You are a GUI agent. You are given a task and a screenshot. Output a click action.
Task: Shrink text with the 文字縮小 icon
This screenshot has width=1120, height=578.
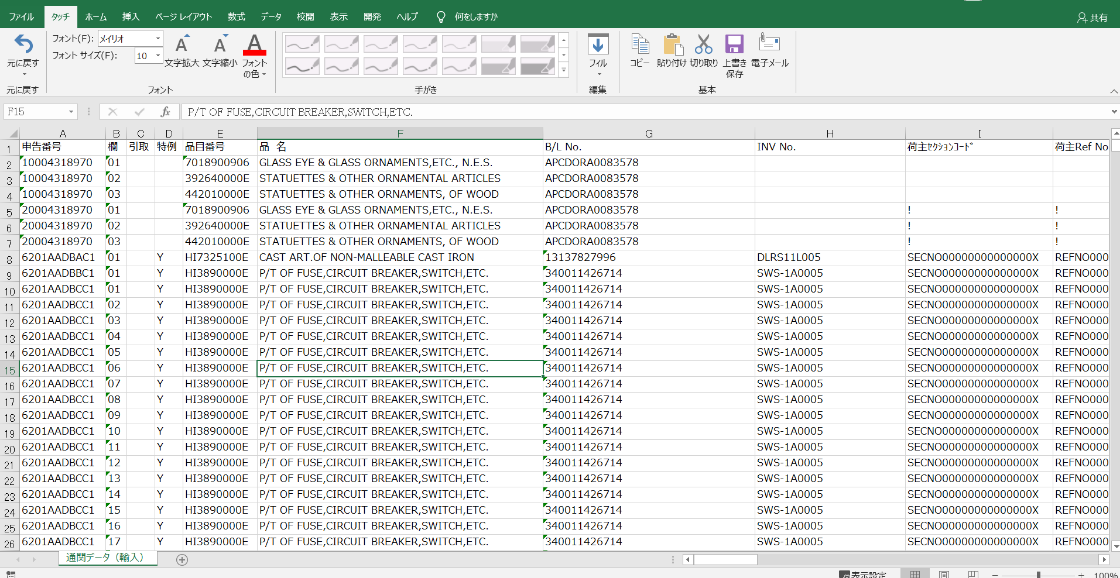(x=220, y=44)
